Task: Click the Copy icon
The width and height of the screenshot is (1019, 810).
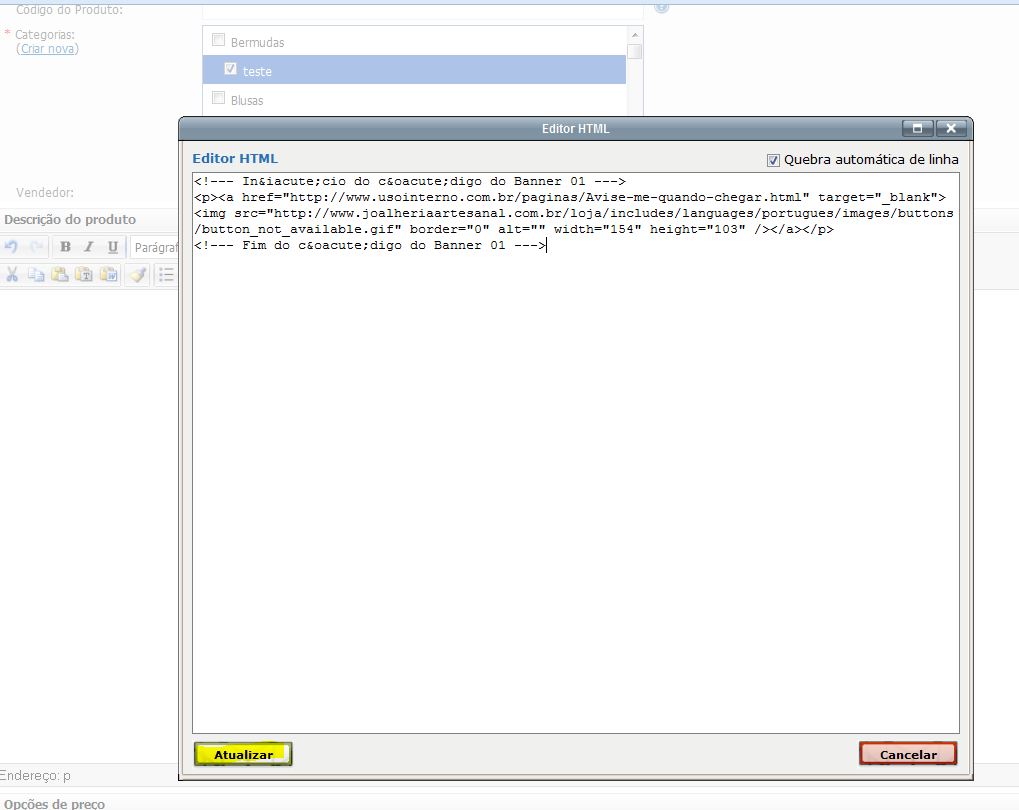Action: point(36,274)
